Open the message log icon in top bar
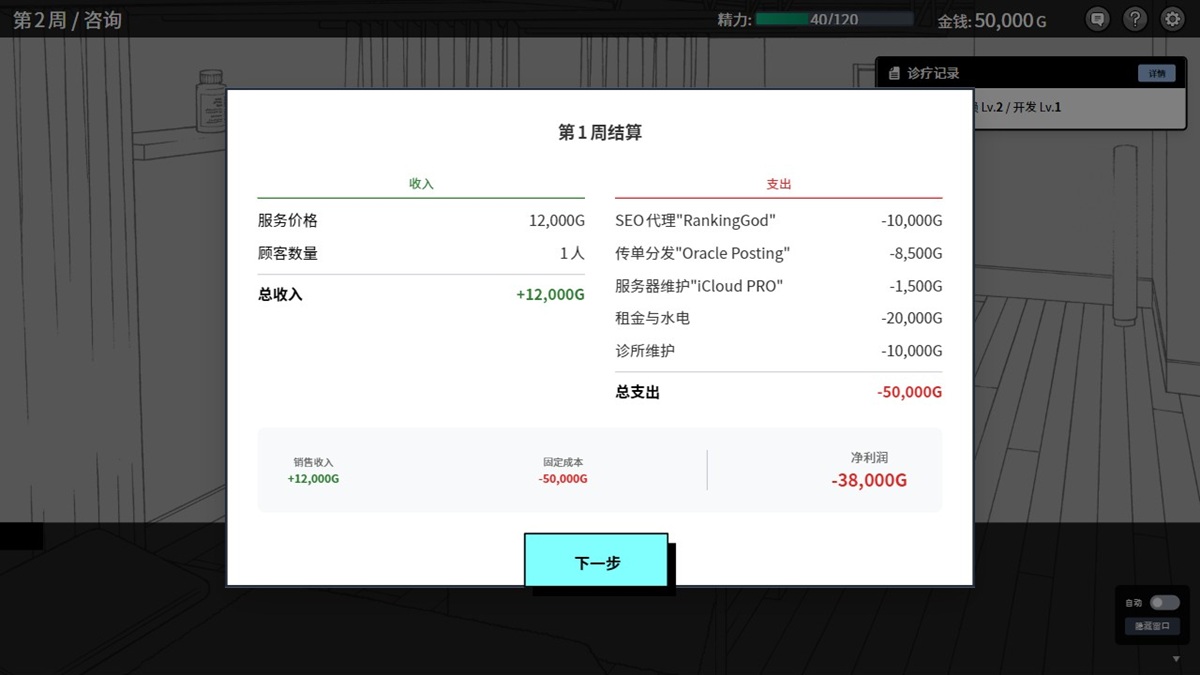1200x675 pixels. [x=1097, y=19]
